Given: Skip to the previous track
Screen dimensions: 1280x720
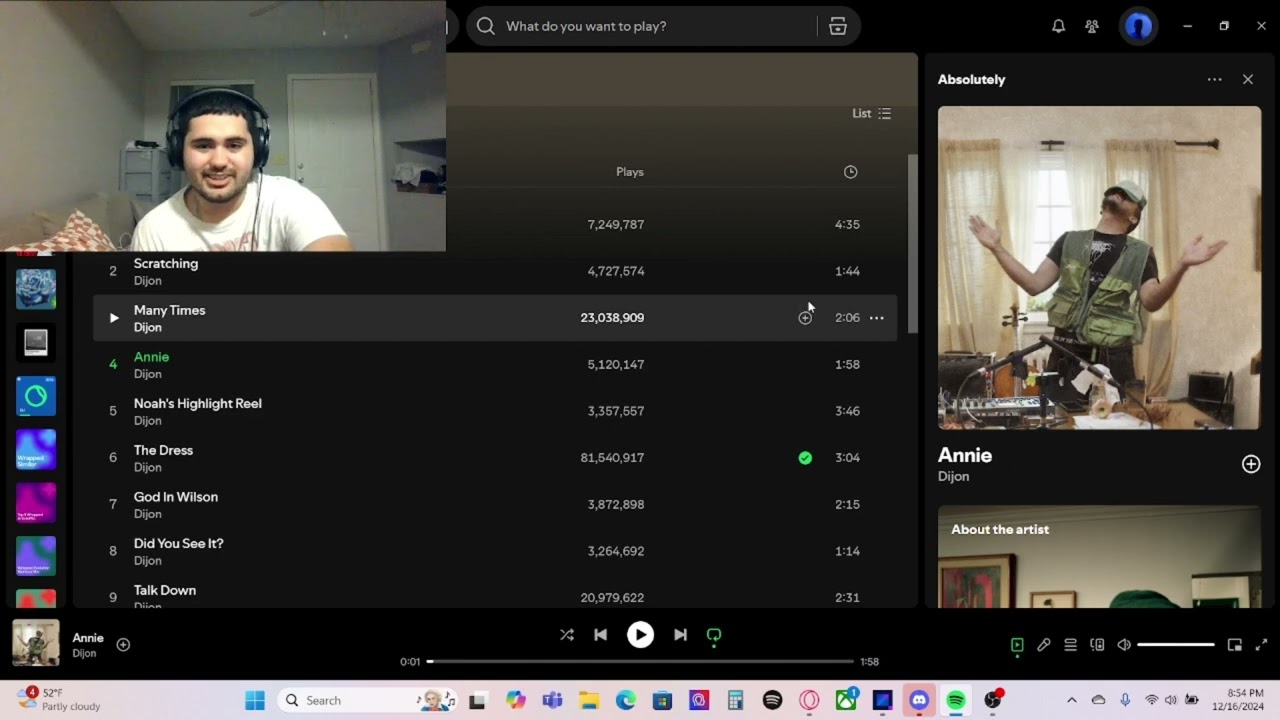Looking at the screenshot, I should click(600, 635).
